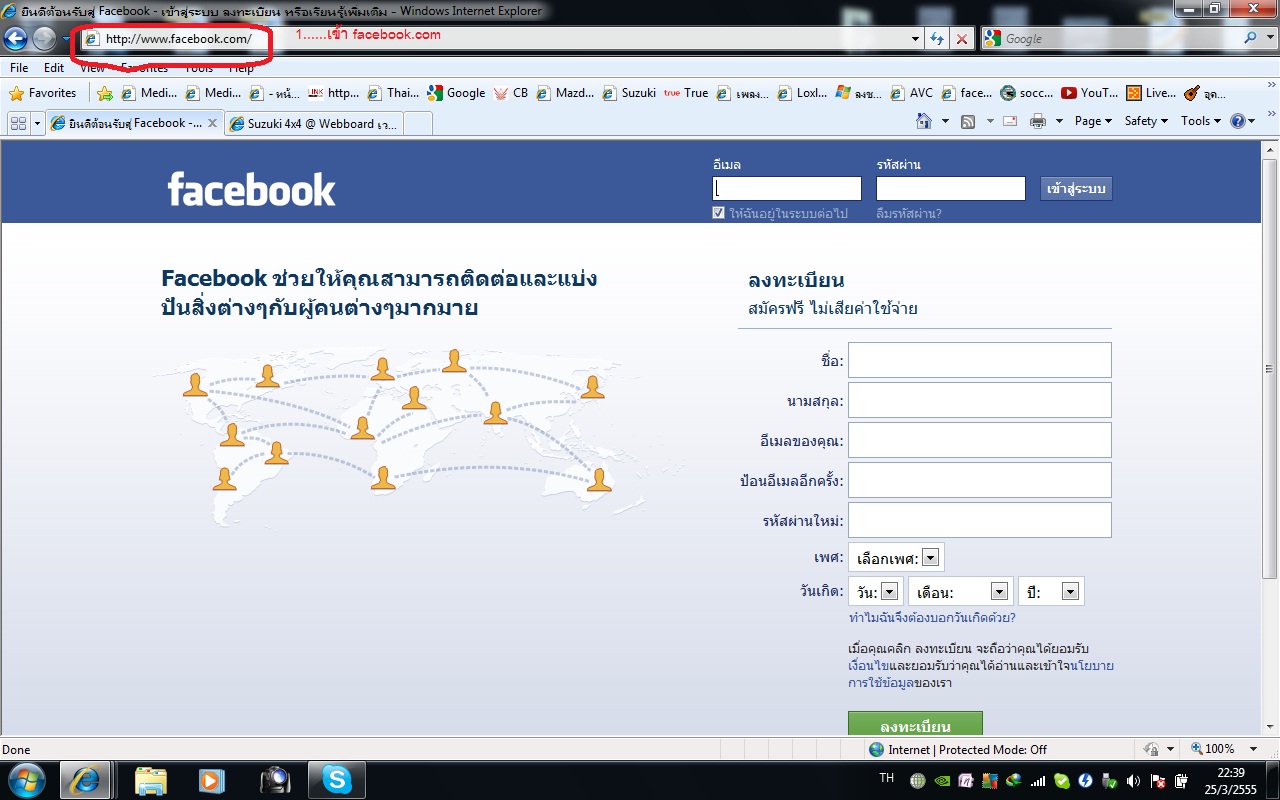Open Quick Tabs grid icon
The width and height of the screenshot is (1280, 800).
18,123
